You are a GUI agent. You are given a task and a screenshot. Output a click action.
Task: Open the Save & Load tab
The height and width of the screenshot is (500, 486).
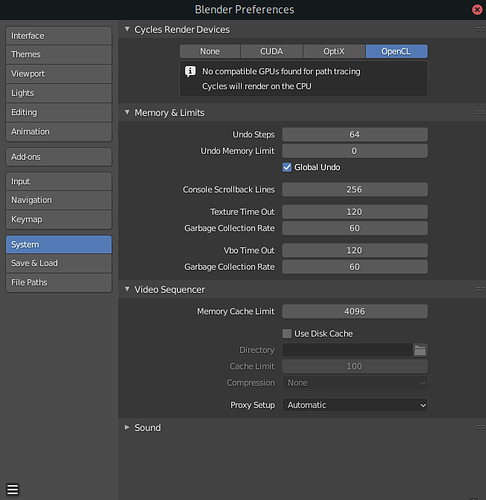pyautogui.click(x=59, y=263)
